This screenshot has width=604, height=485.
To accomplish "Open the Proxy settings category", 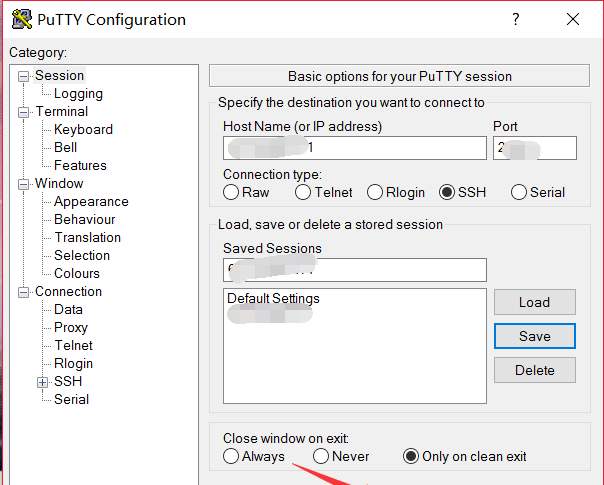I will tap(71, 327).
